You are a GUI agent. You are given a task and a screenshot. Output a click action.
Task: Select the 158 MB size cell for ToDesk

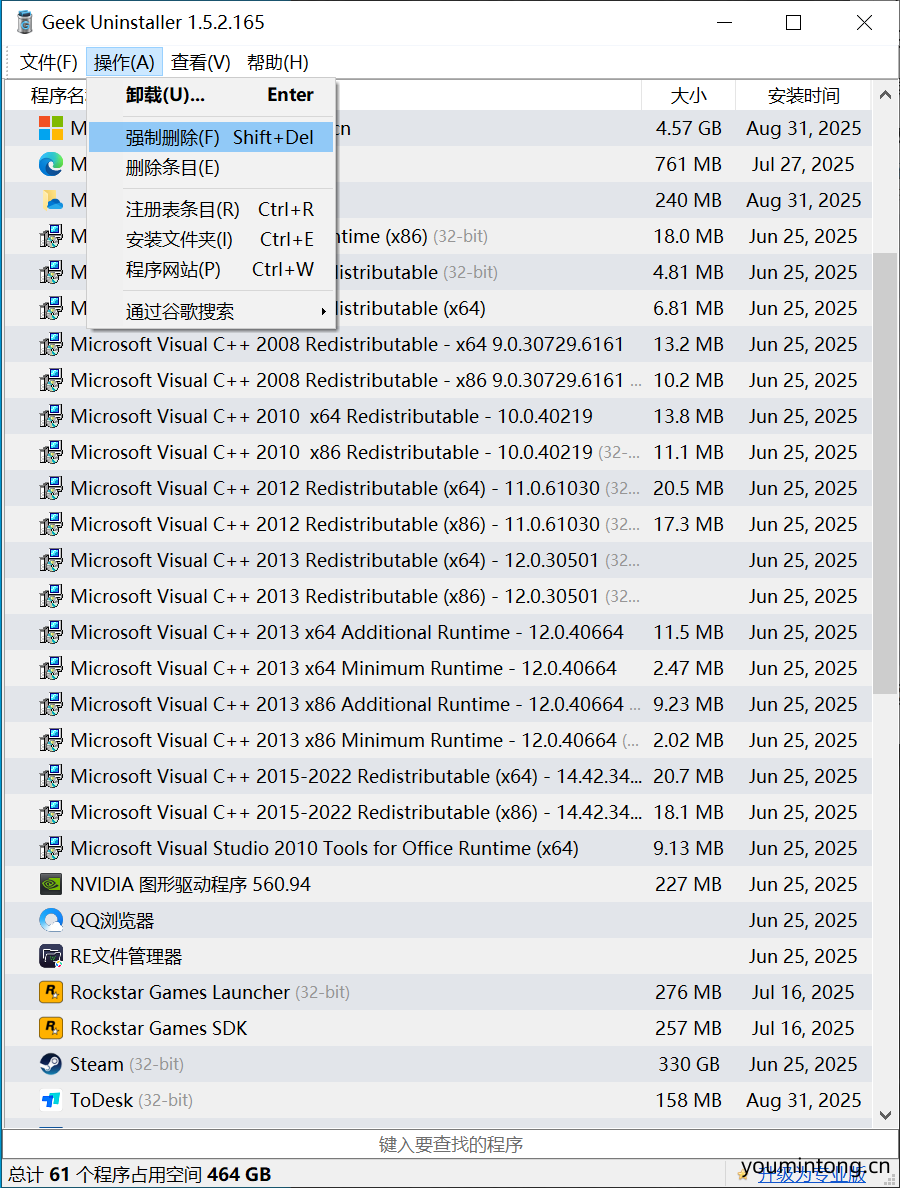click(689, 1100)
